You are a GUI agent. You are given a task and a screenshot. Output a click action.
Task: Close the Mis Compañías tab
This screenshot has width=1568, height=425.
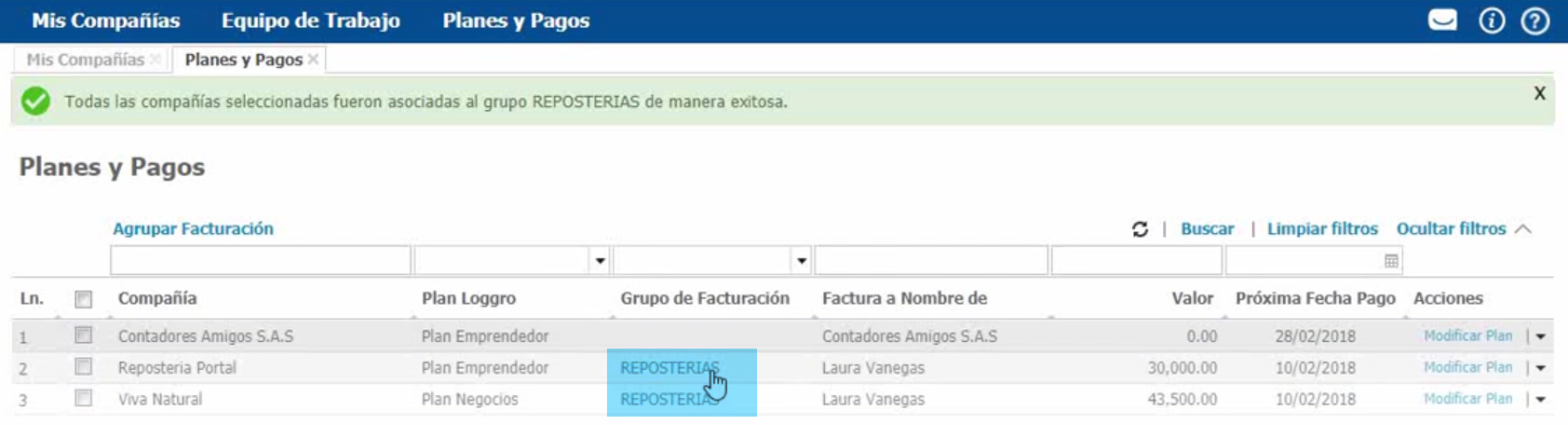pos(155,60)
